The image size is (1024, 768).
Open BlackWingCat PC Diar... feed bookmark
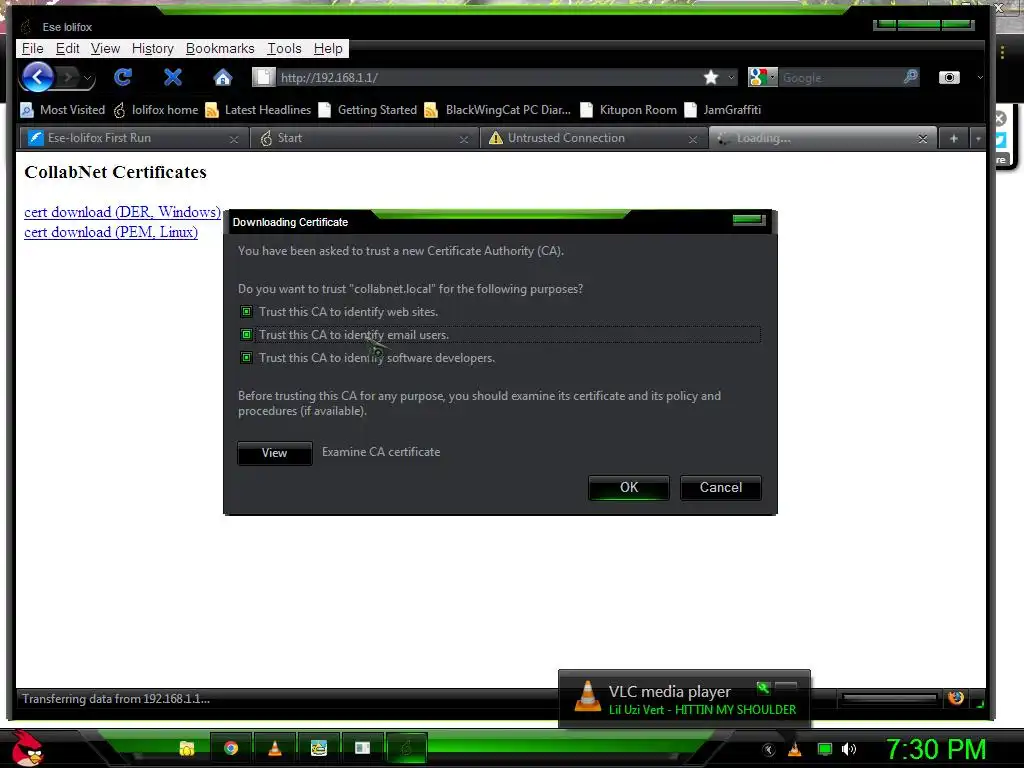click(498, 110)
